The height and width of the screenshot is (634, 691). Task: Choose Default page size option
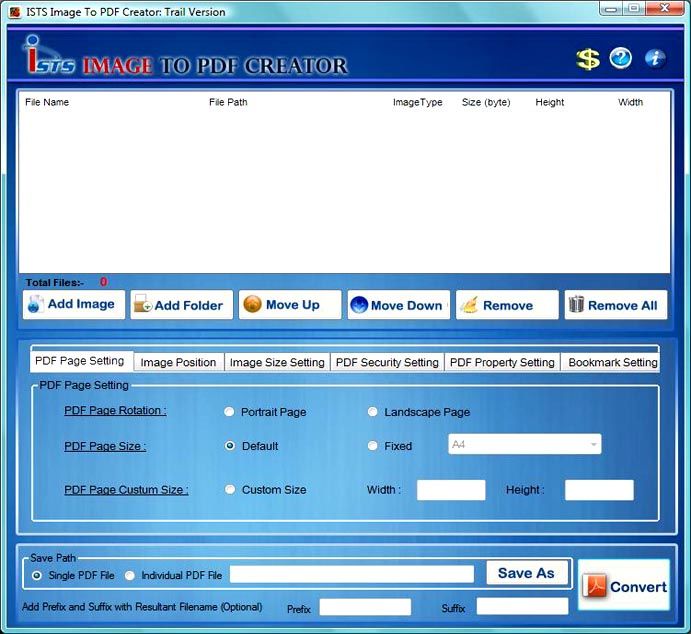(230, 446)
